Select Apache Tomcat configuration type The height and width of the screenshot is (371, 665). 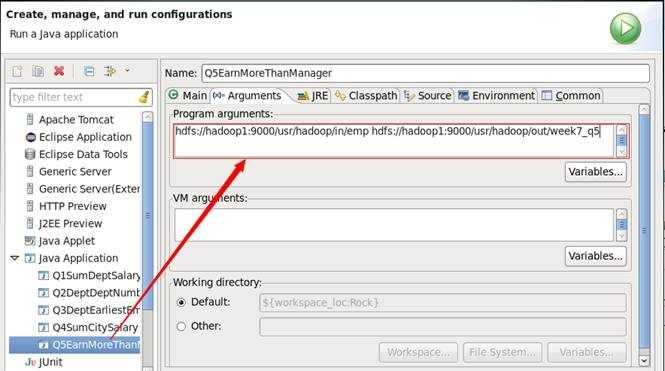tap(76, 120)
